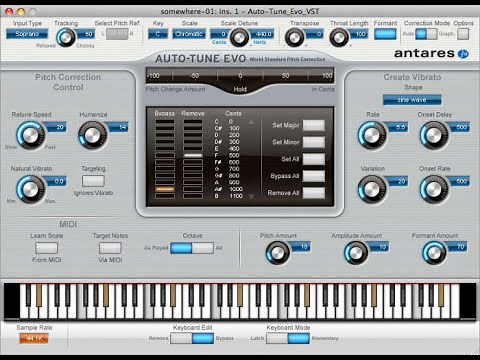Toggle Bypass for note G
The height and width of the screenshot is (360, 480).
pyautogui.click(x=165, y=169)
